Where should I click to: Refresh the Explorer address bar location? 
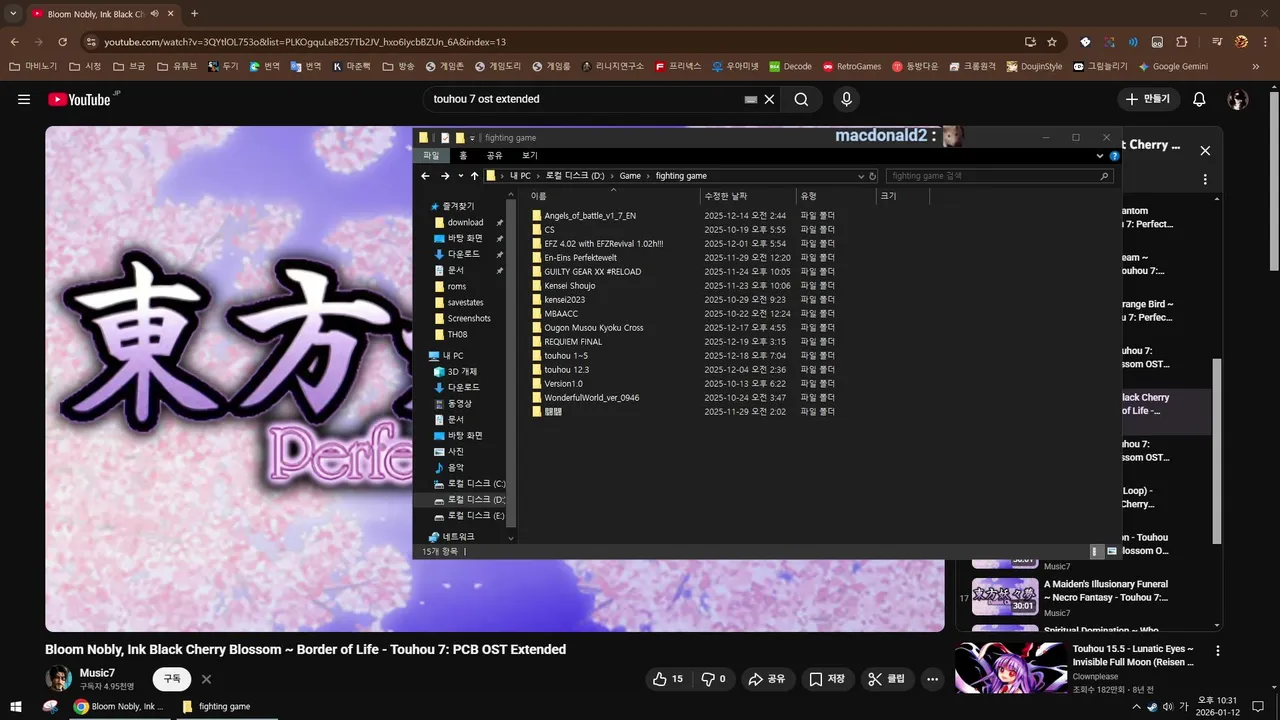872,176
